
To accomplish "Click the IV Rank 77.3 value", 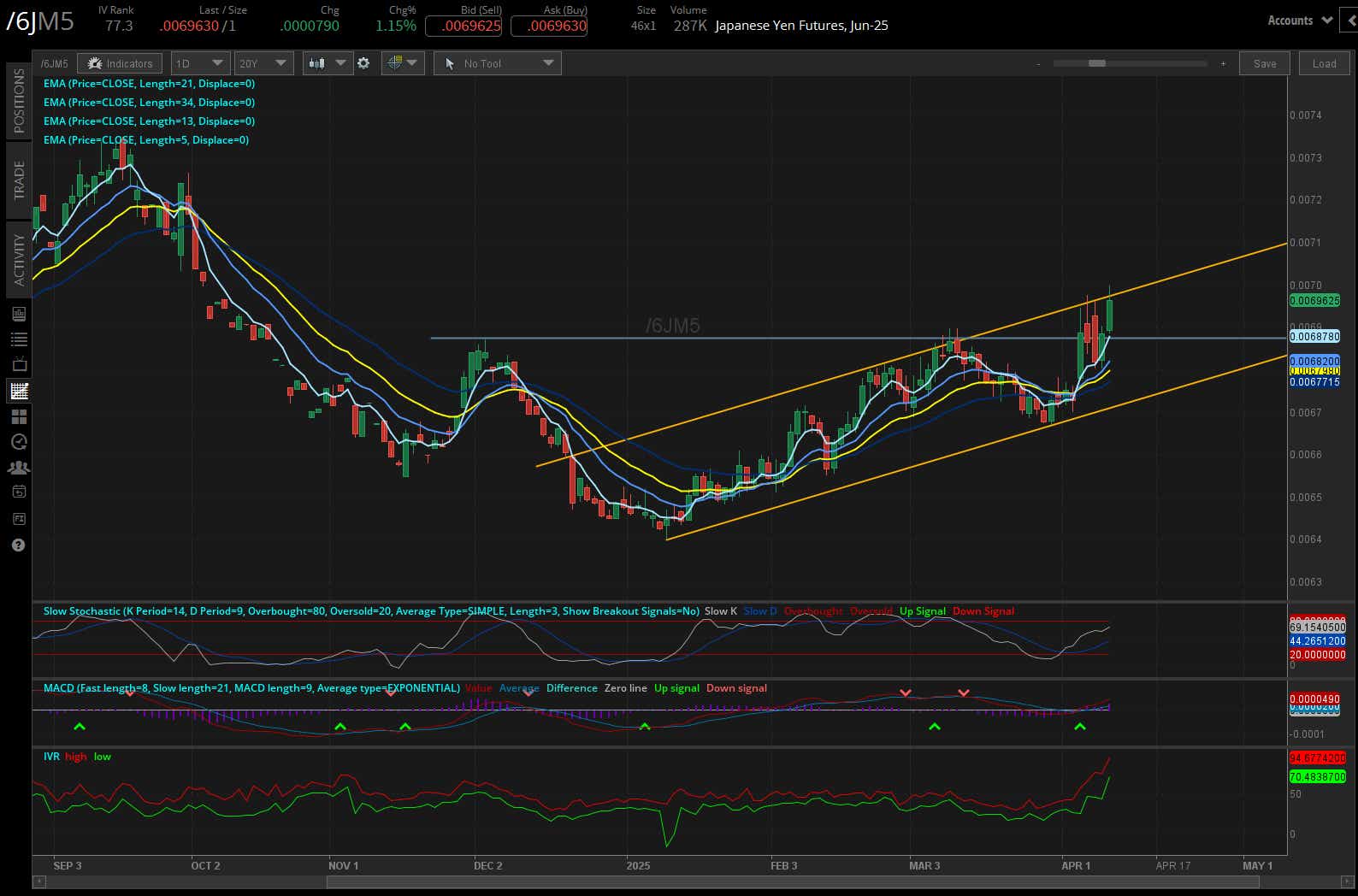I will pyautogui.click(x=119, y=26).
